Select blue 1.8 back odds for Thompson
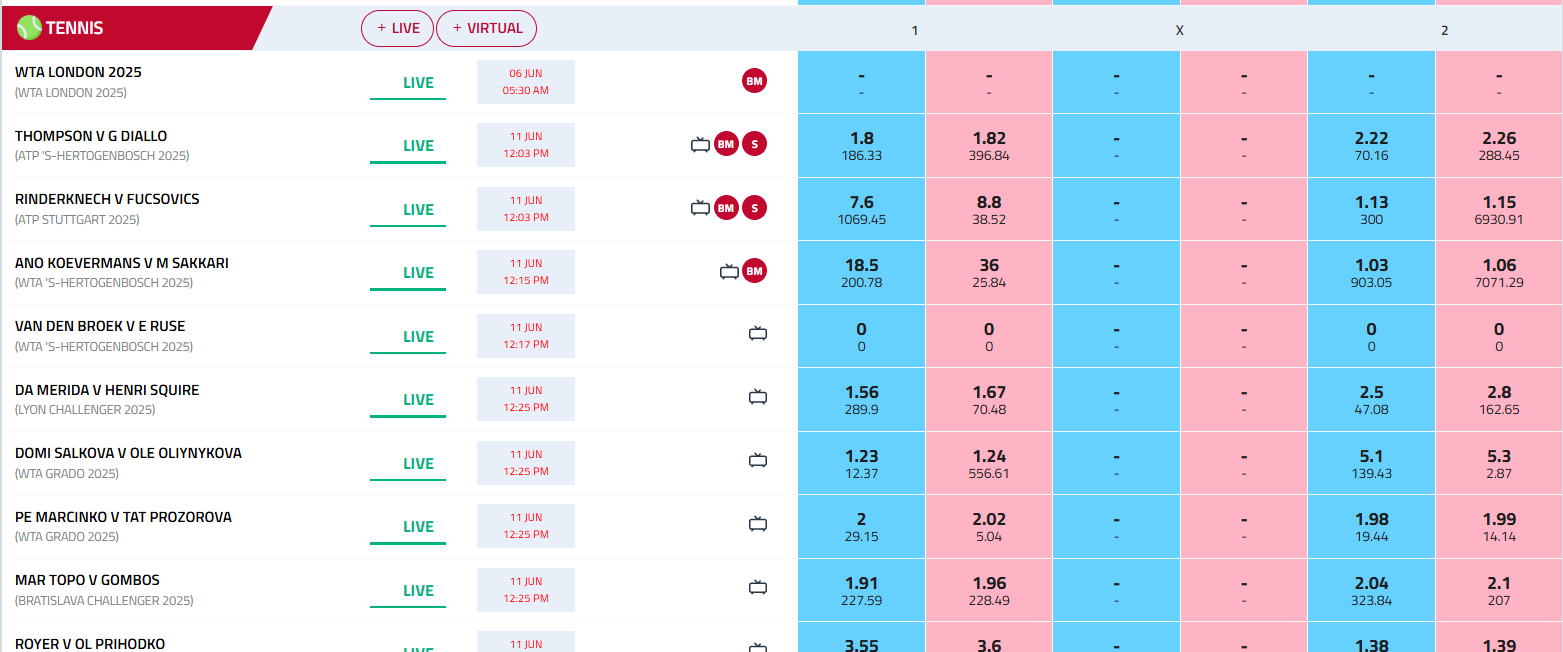 point(861,146)
